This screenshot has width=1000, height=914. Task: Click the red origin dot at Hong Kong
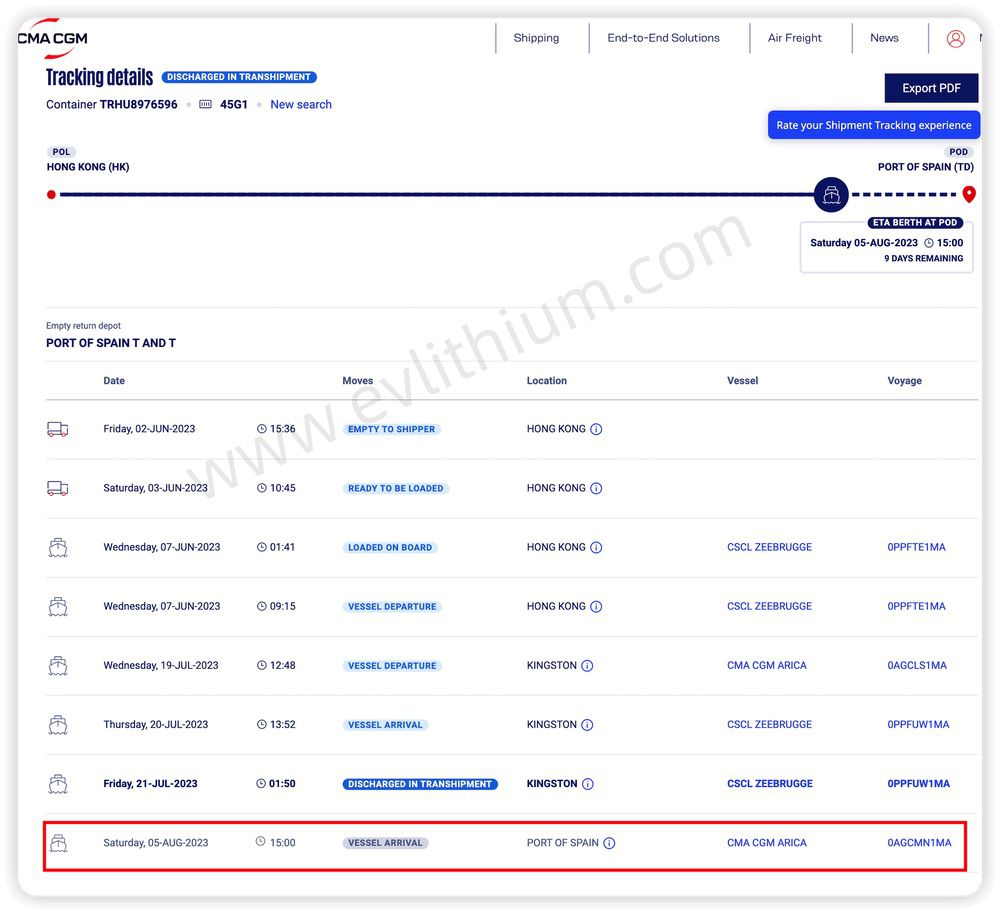click(x=51, y=195)
